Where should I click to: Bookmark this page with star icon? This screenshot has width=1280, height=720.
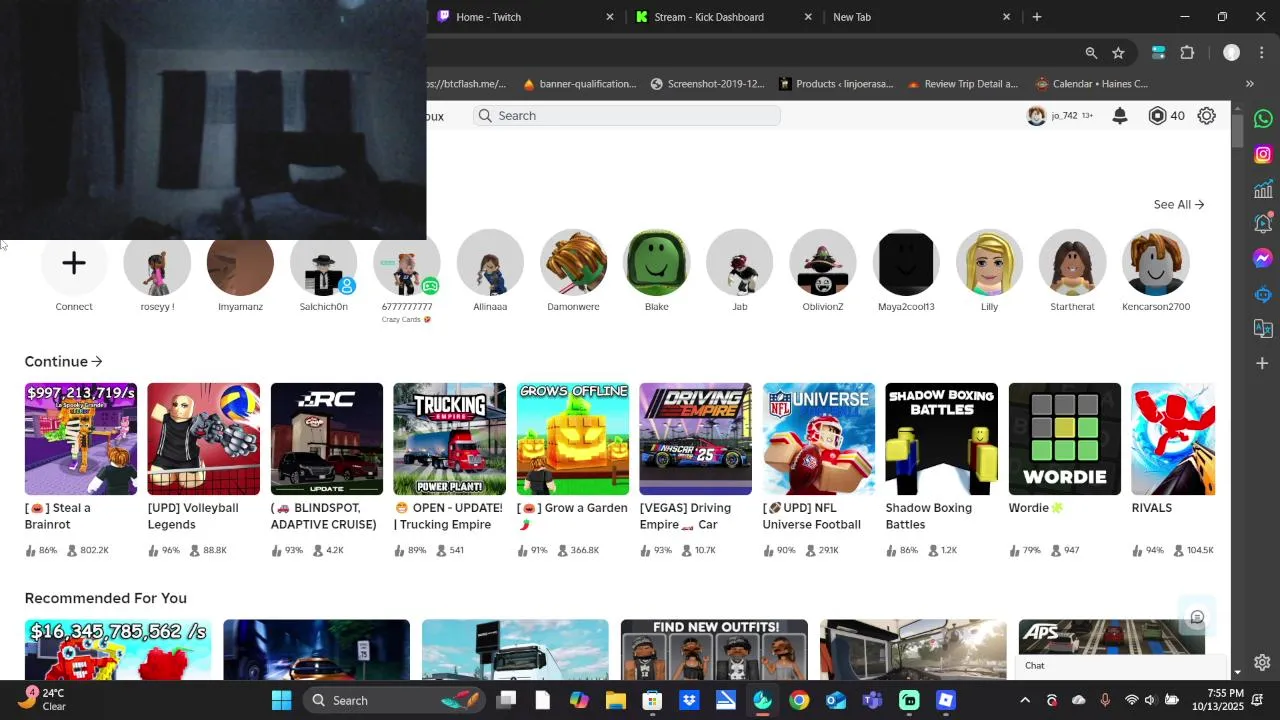1118,53
